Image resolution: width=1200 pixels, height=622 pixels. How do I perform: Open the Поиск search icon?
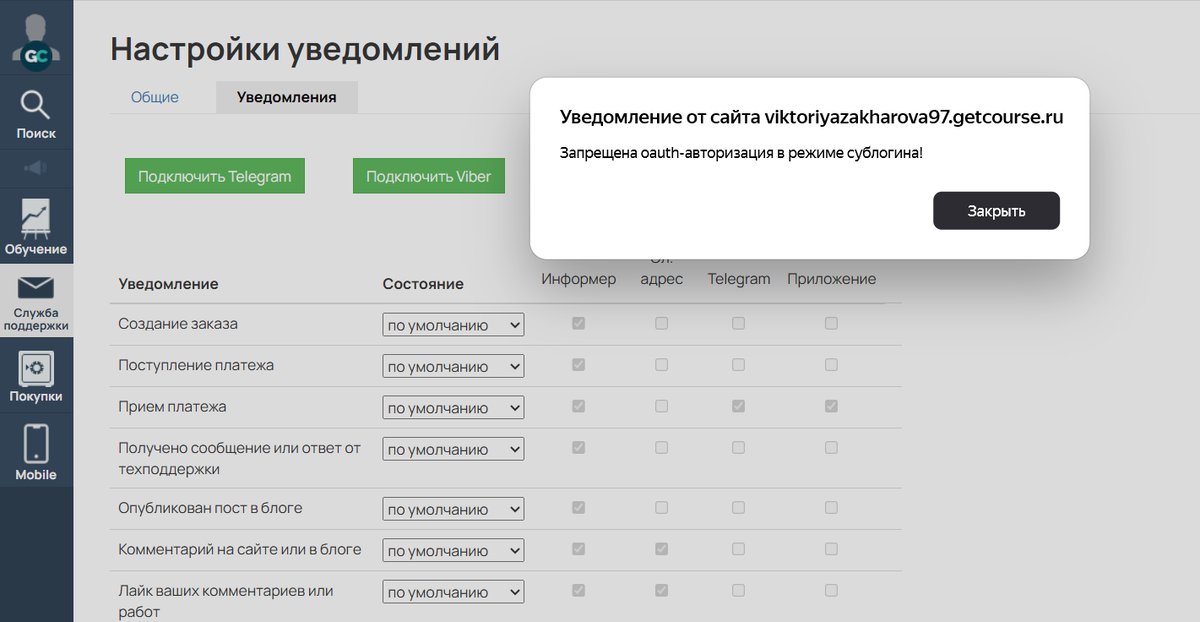click(x=36, y=105)
